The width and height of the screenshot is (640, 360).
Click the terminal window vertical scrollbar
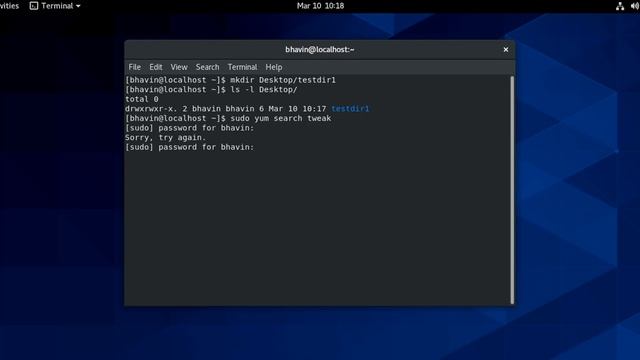click(x=512, y=190)
